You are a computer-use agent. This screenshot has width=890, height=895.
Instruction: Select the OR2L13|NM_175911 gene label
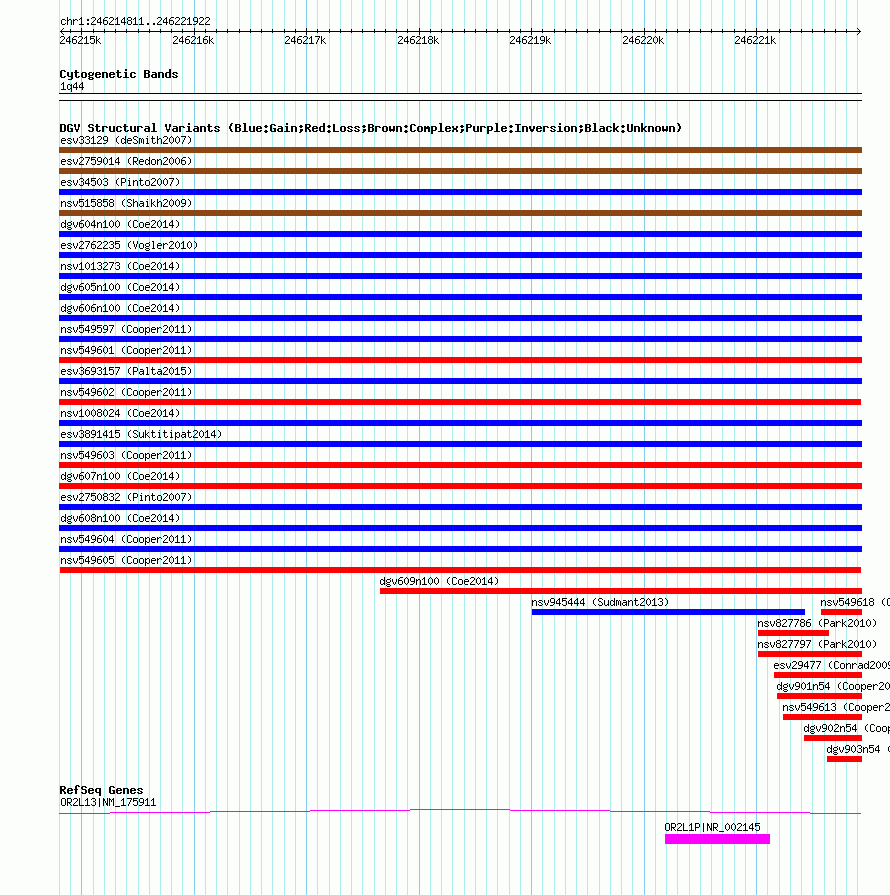pos(108,803)
